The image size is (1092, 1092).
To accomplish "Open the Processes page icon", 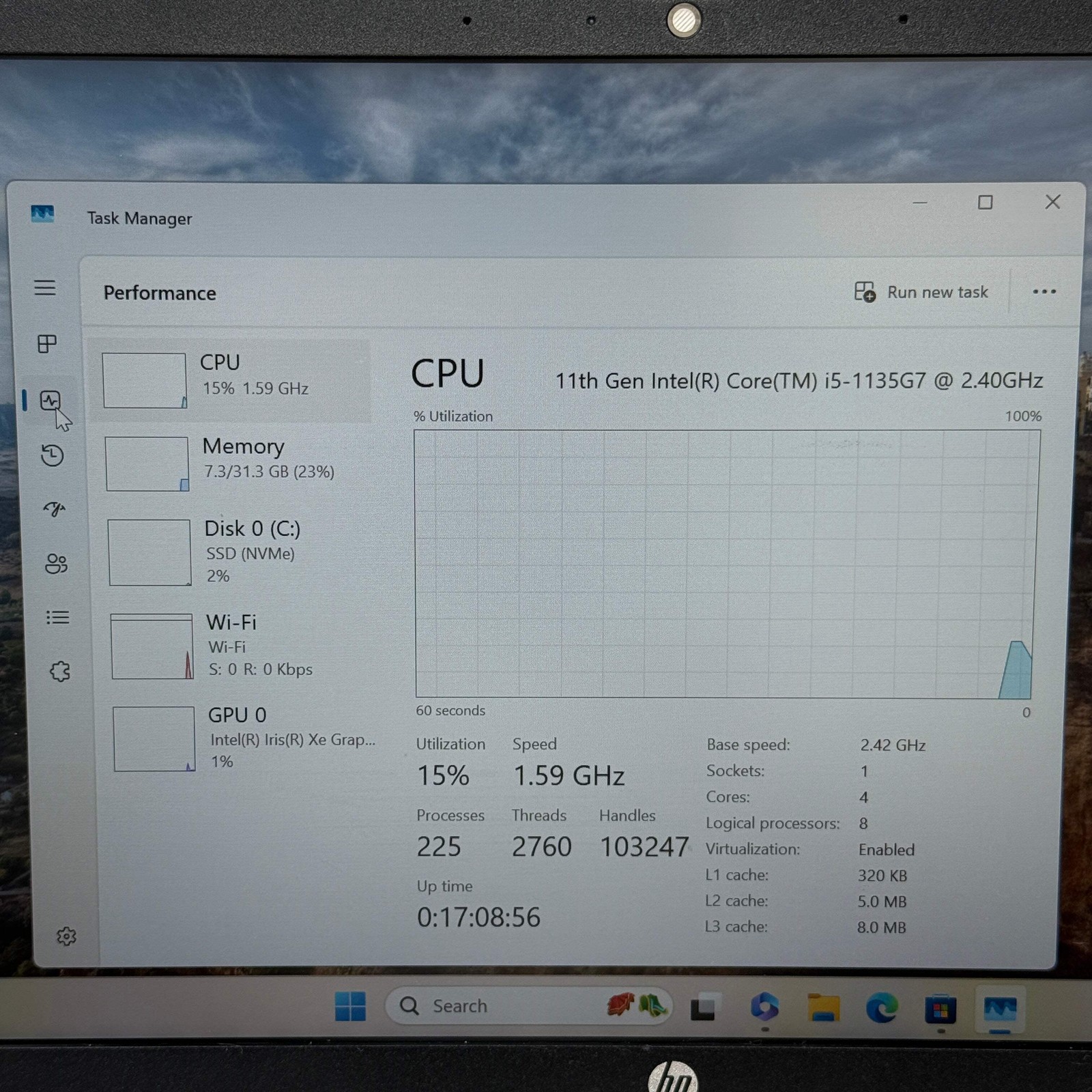I will pyautogui.click(x=47, y=344).
